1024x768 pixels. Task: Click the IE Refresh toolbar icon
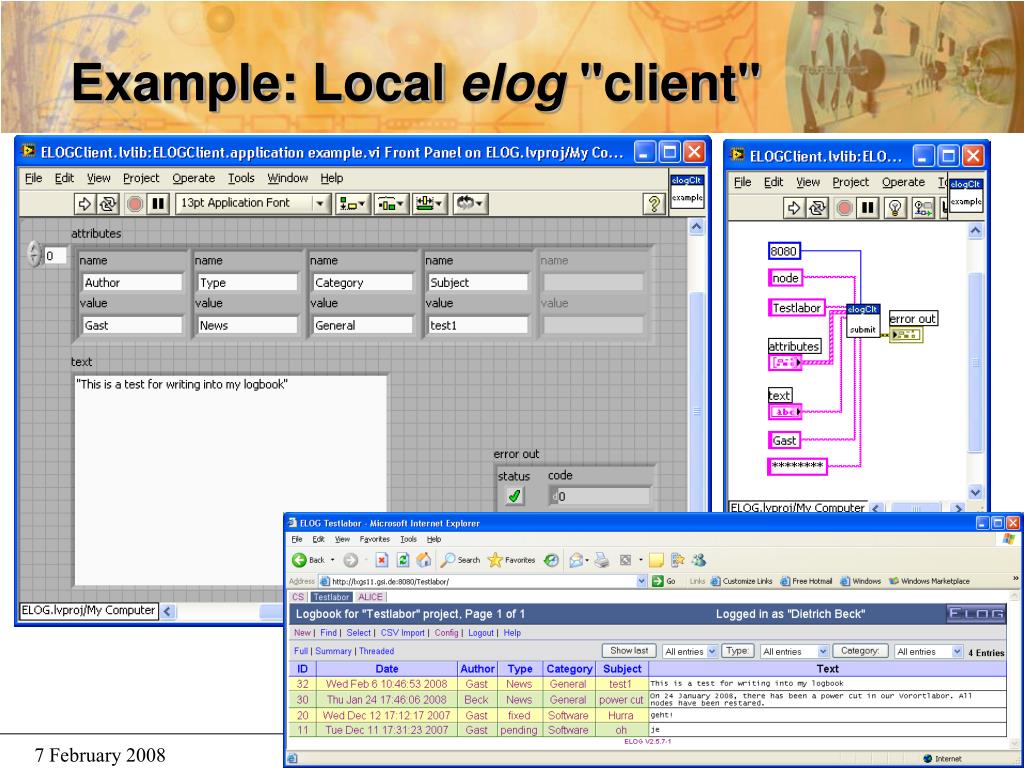[403, 560]
